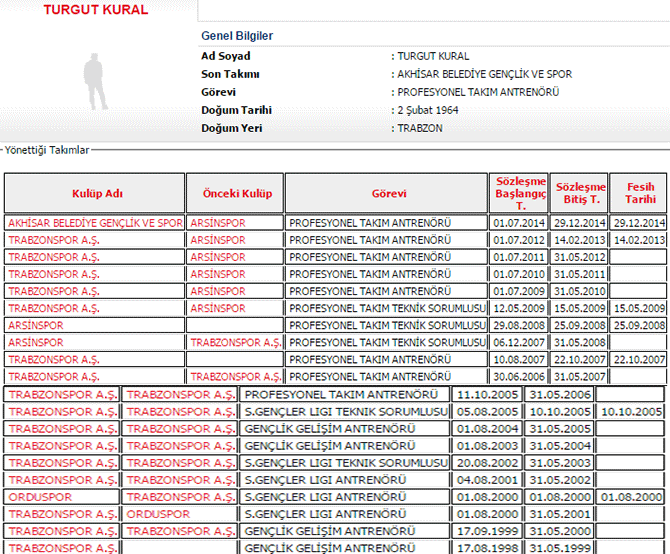Click the Sözleşme Bitiş T. column header
The image size is (670, 554).
click(580, 193)
